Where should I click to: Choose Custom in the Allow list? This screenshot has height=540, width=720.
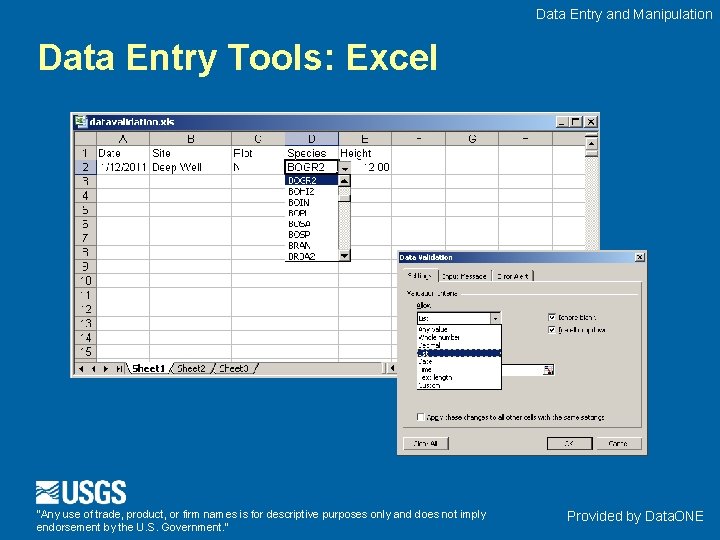pos(459,385)
